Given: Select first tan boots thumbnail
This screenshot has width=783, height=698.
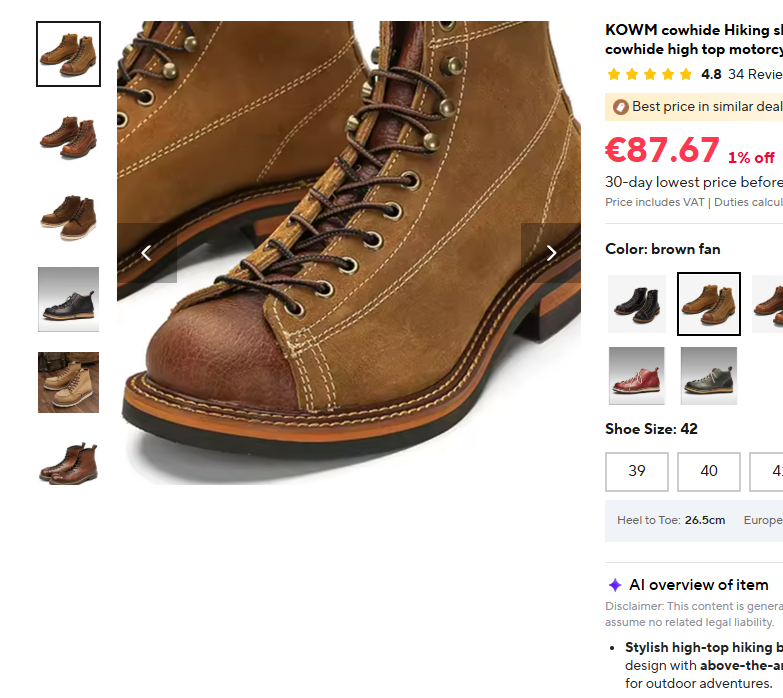Looking at the screenshot, I should [x=68, y=54].
